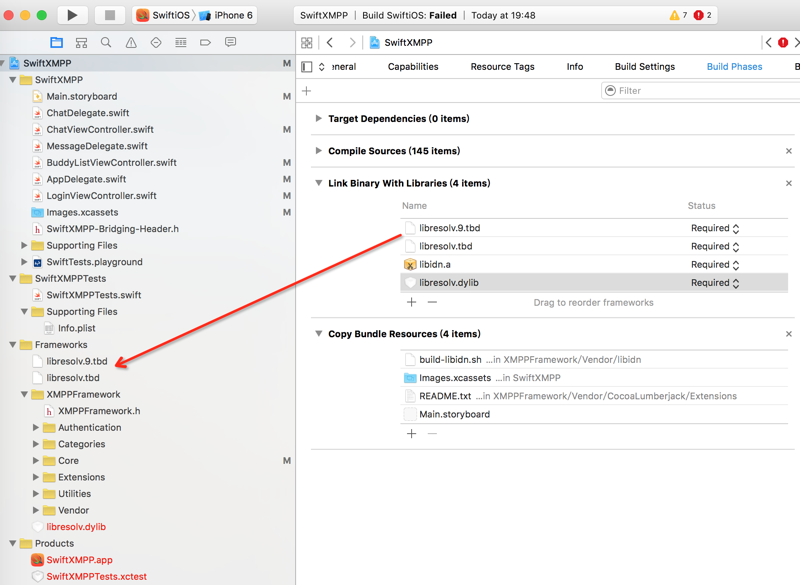Choose the iPhone 6 destination

click(226, 15)
